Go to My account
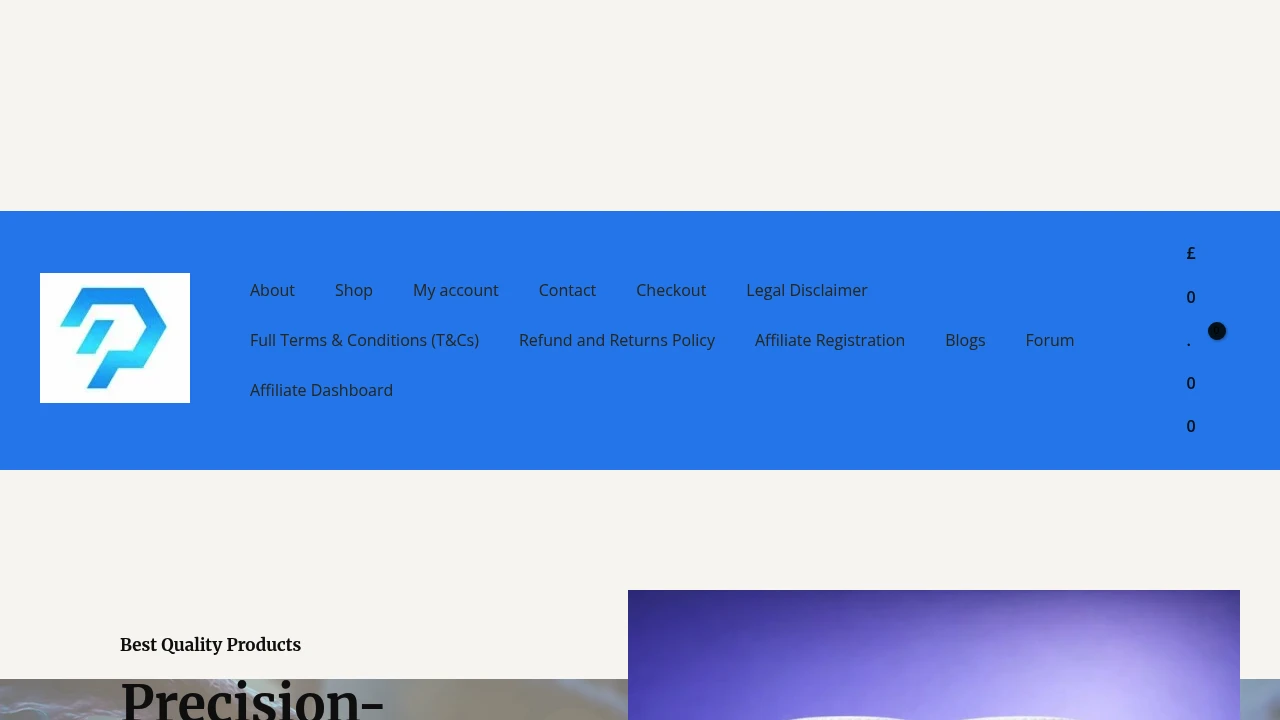This screenshot has height=720, width=1280. [455, 290]
